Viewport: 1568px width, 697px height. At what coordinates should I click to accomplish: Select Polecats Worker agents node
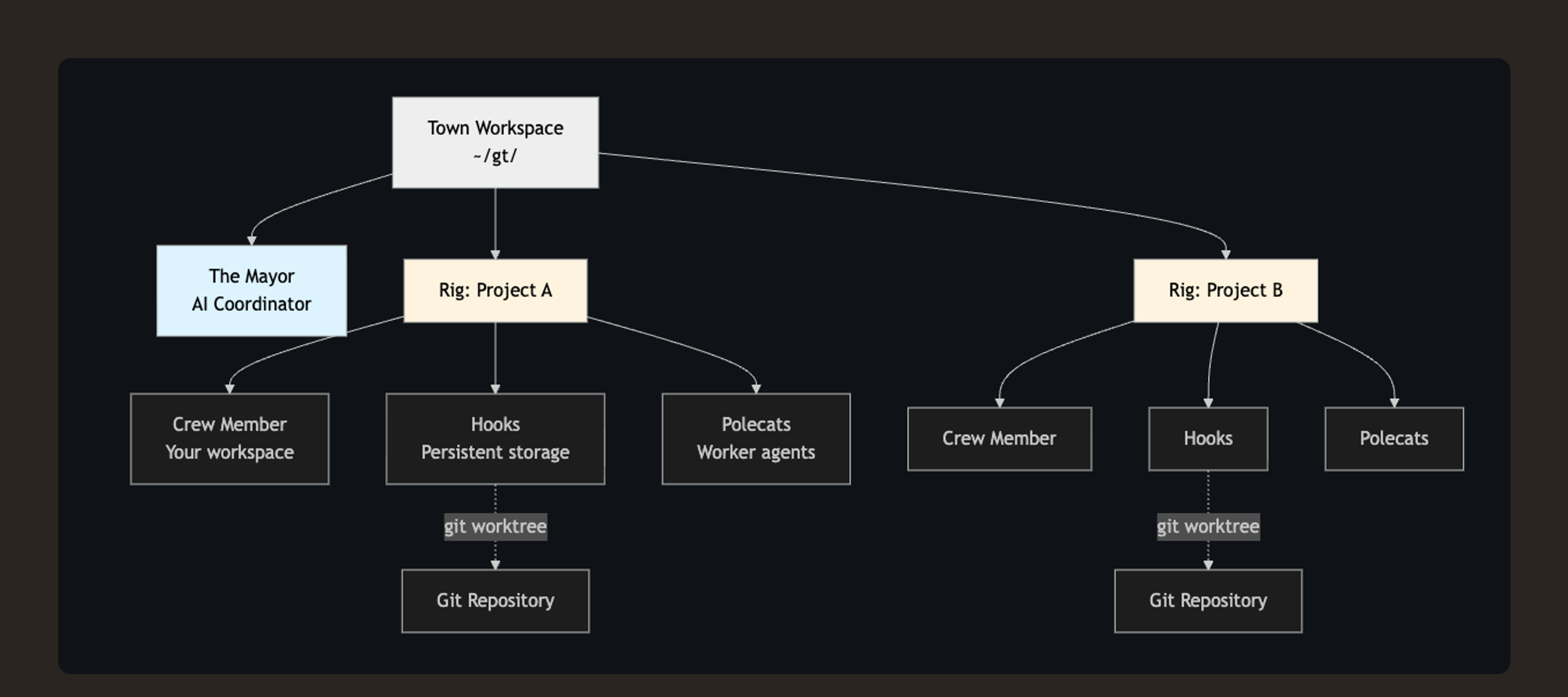tap(755, 439)
